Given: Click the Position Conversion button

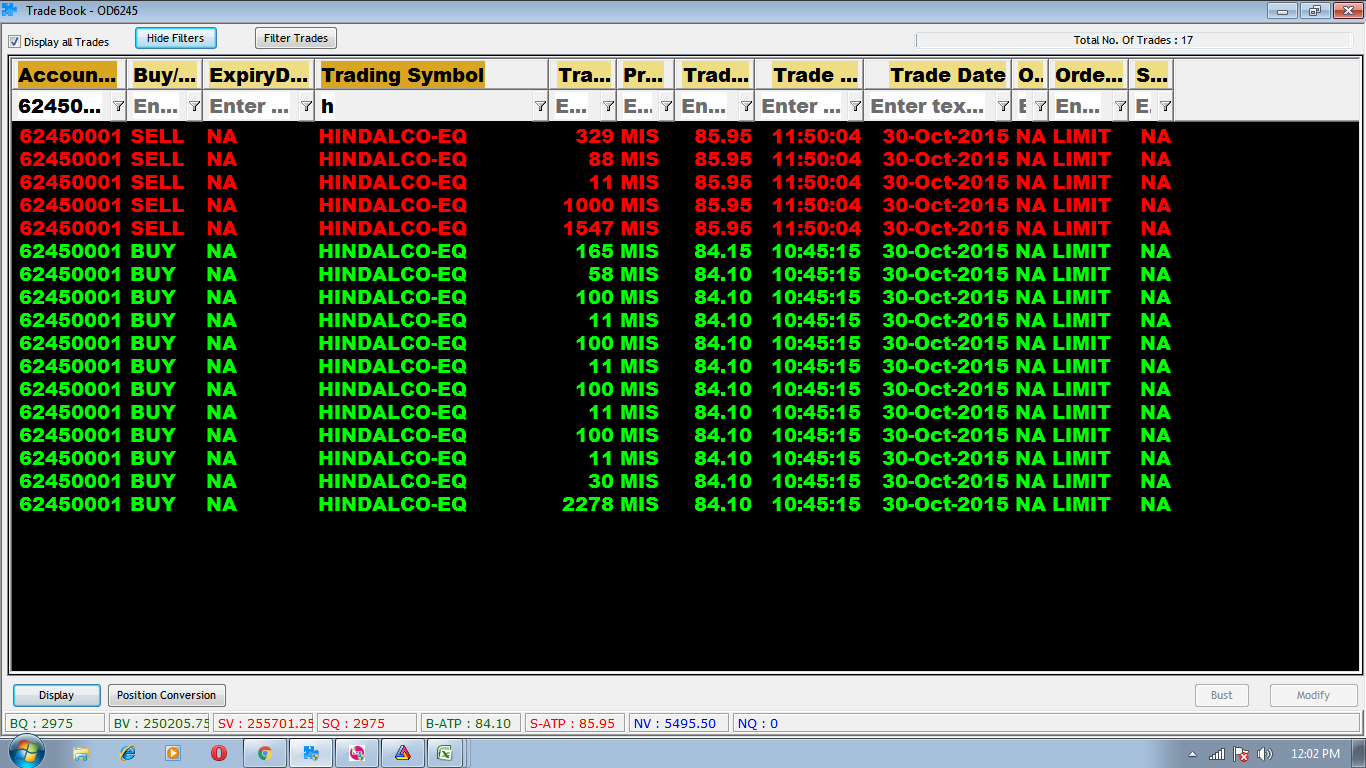Looking at the screenshot, I should click(166, 695).
